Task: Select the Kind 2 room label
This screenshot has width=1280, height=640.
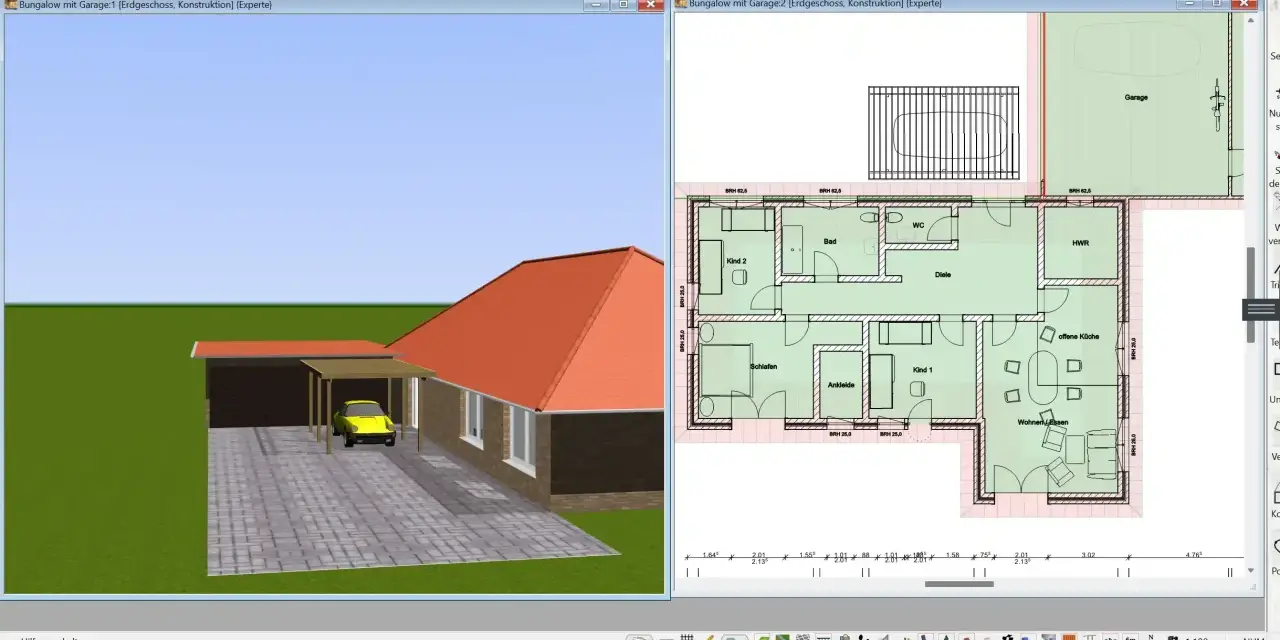Action: coord(737,261)
